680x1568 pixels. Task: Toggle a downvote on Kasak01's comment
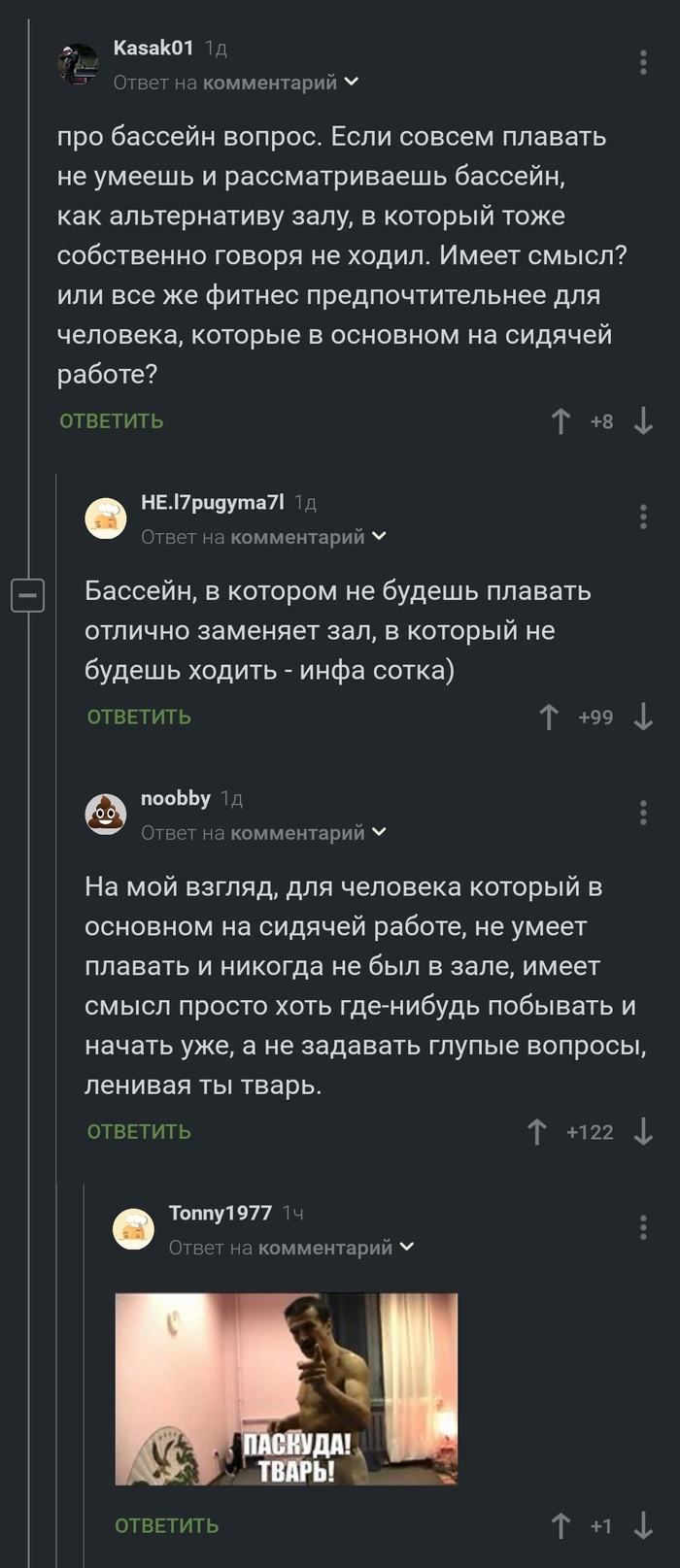[643, 420]
